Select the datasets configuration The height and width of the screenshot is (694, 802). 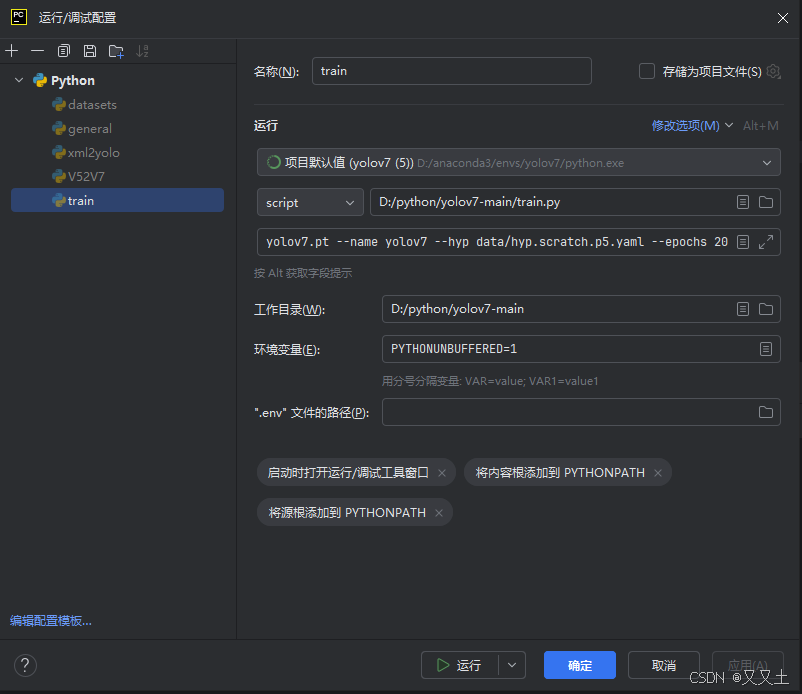[117, 105]
